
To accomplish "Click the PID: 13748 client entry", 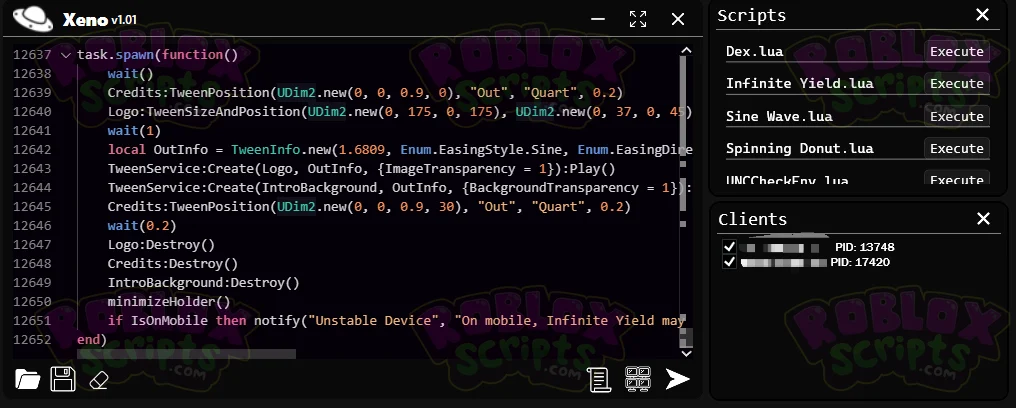I will 864,247.
